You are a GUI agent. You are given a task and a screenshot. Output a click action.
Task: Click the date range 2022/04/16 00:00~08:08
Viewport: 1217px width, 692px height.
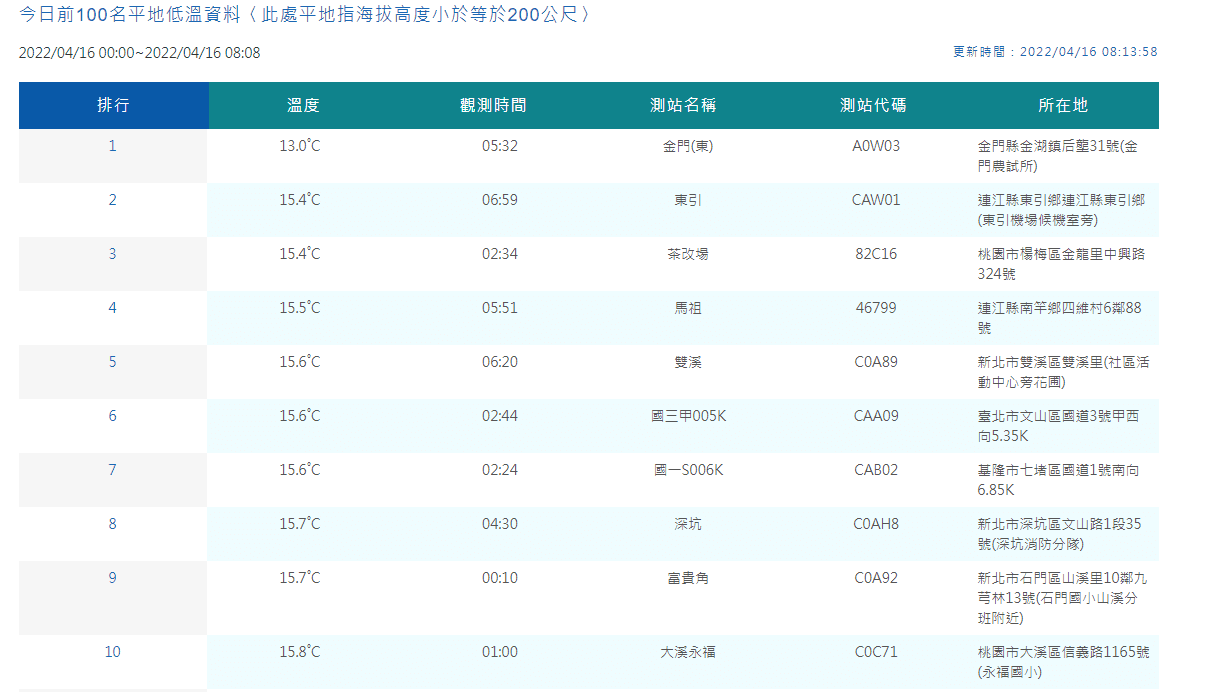pos(139,52)
